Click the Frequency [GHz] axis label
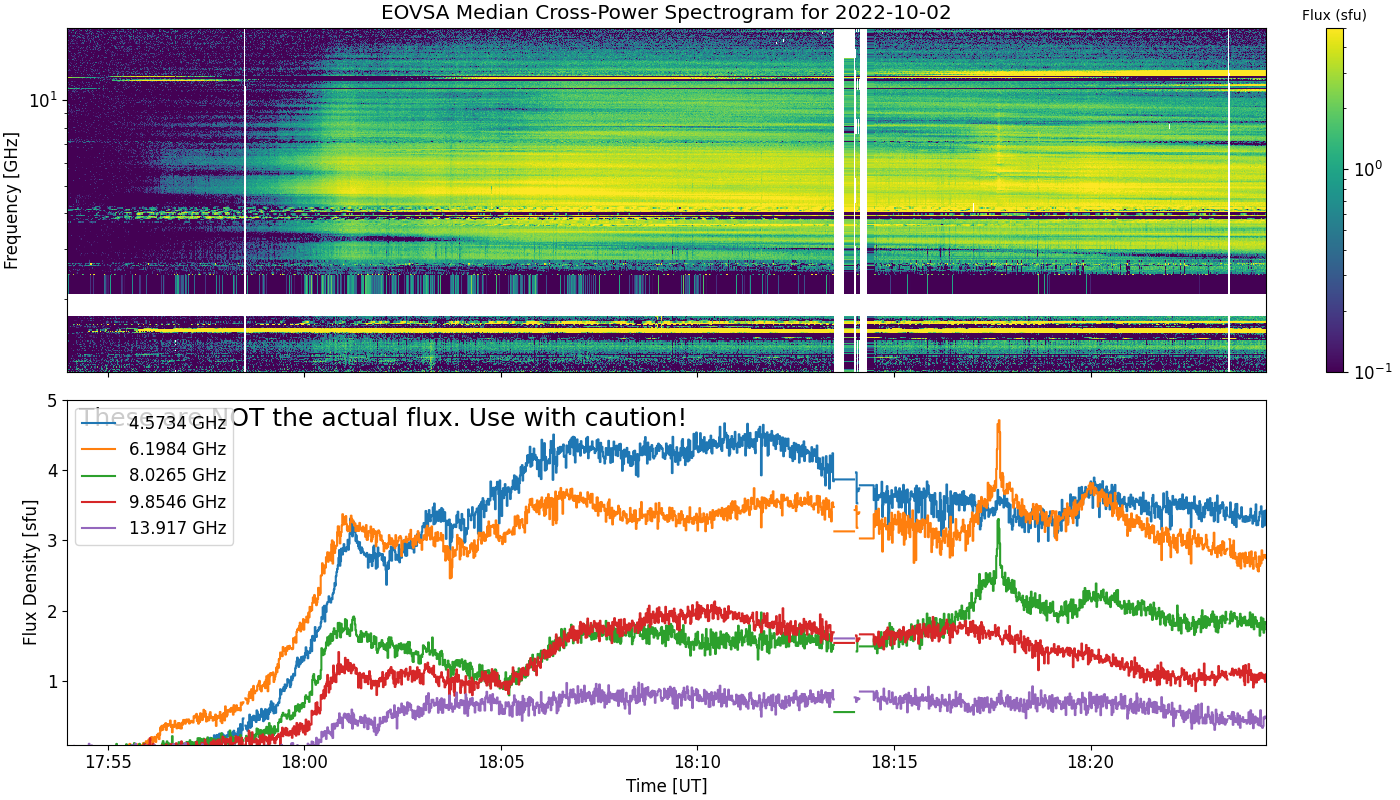 point(11,200)
